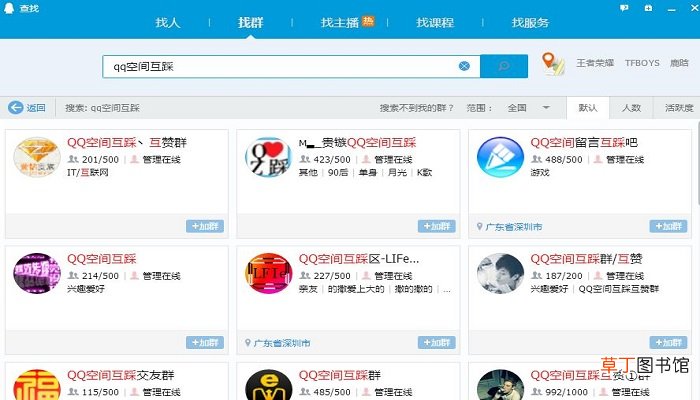Join group QQ空间互踩区-LIFe... with +加群
Image resolution: width=700 pixels, height=400 pixels.
(437, 342)
